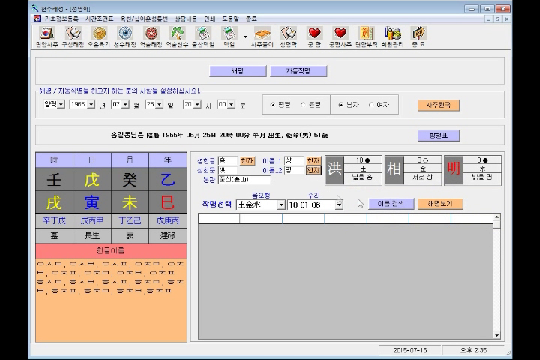This screenshot has width=540, height=360.
Task: Open the small dropdown arrow in the toolbar
Action: tap(245, 37)
